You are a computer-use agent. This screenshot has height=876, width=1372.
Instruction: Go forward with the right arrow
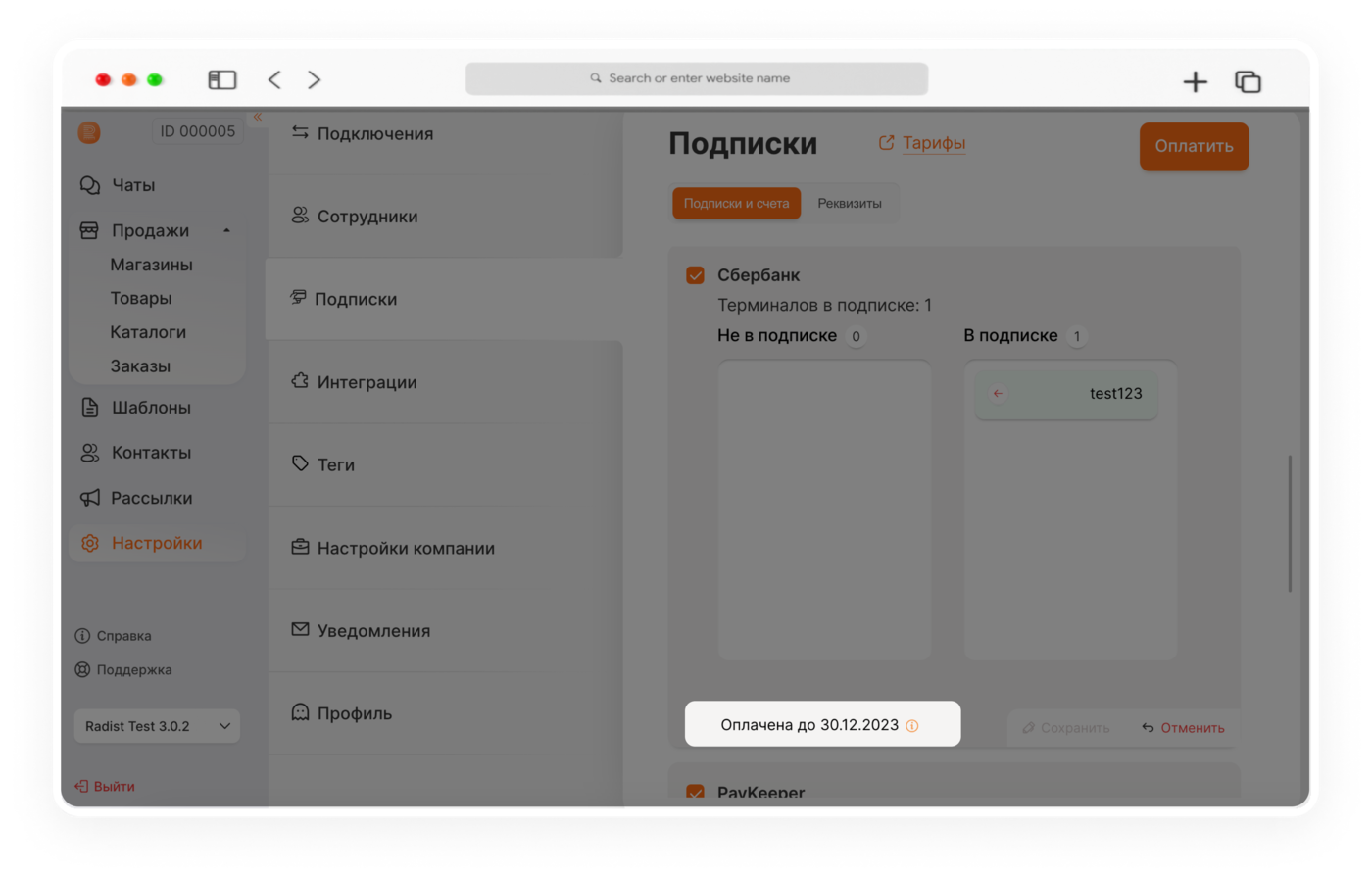point(314,79)
